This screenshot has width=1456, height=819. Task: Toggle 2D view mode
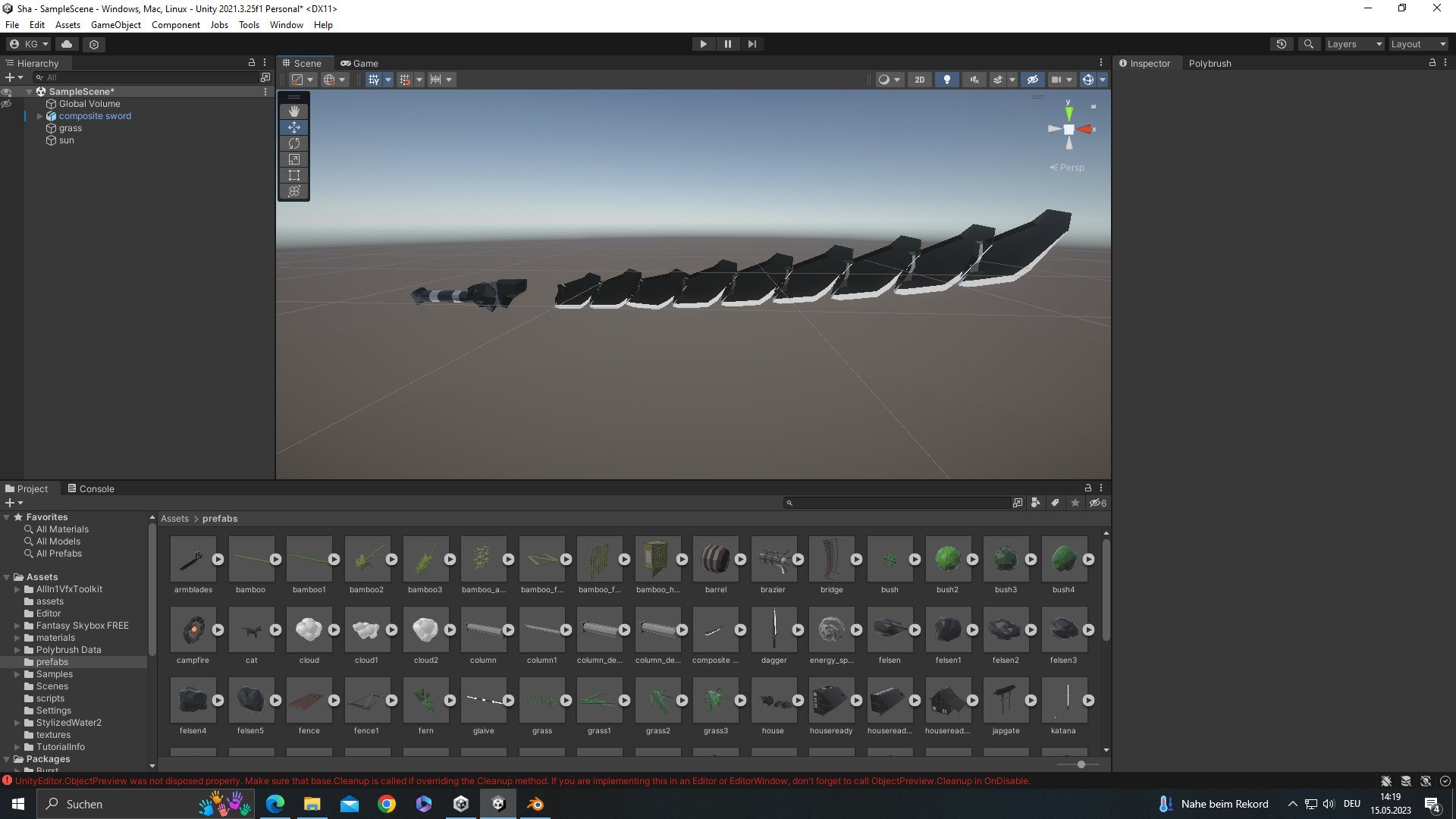pos(919,80)
